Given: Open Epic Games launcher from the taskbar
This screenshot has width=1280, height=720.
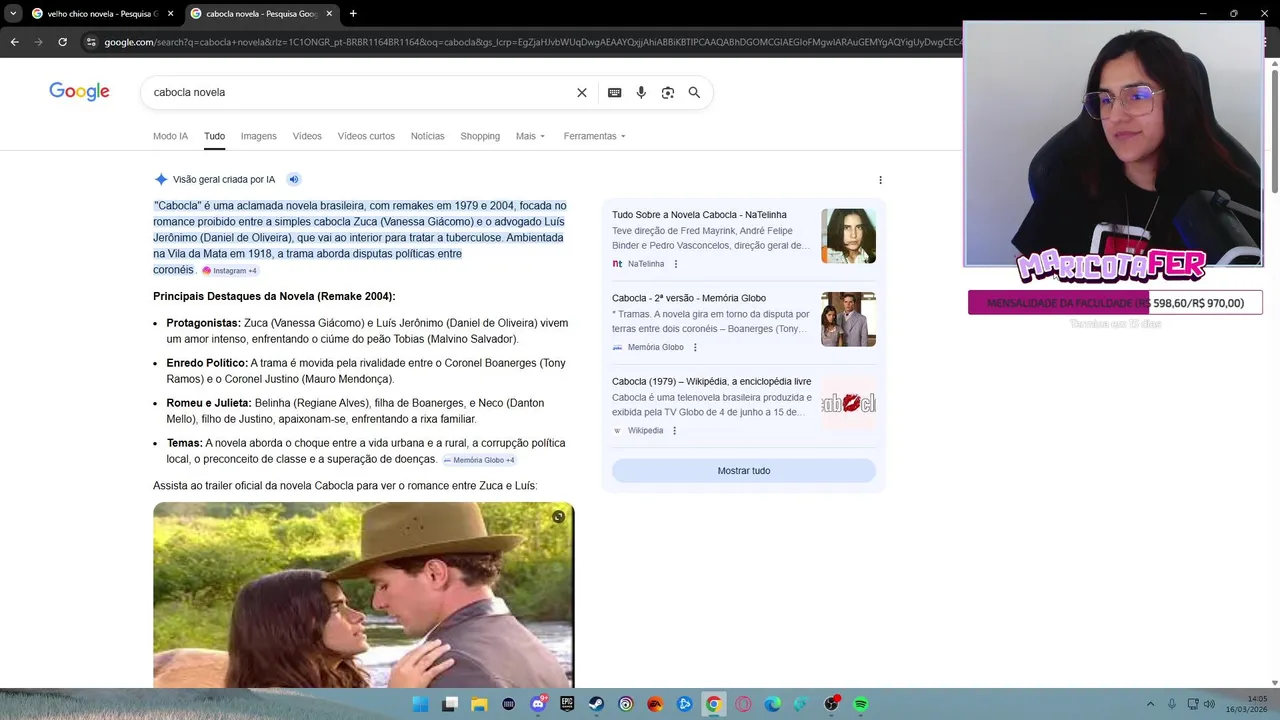Looking at the screenshot, I should (x=567, y=704).
